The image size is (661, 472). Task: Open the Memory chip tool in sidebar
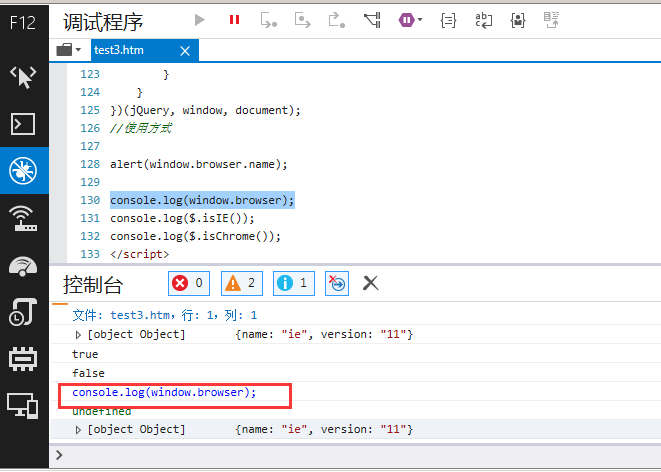(x=24, y=357)
